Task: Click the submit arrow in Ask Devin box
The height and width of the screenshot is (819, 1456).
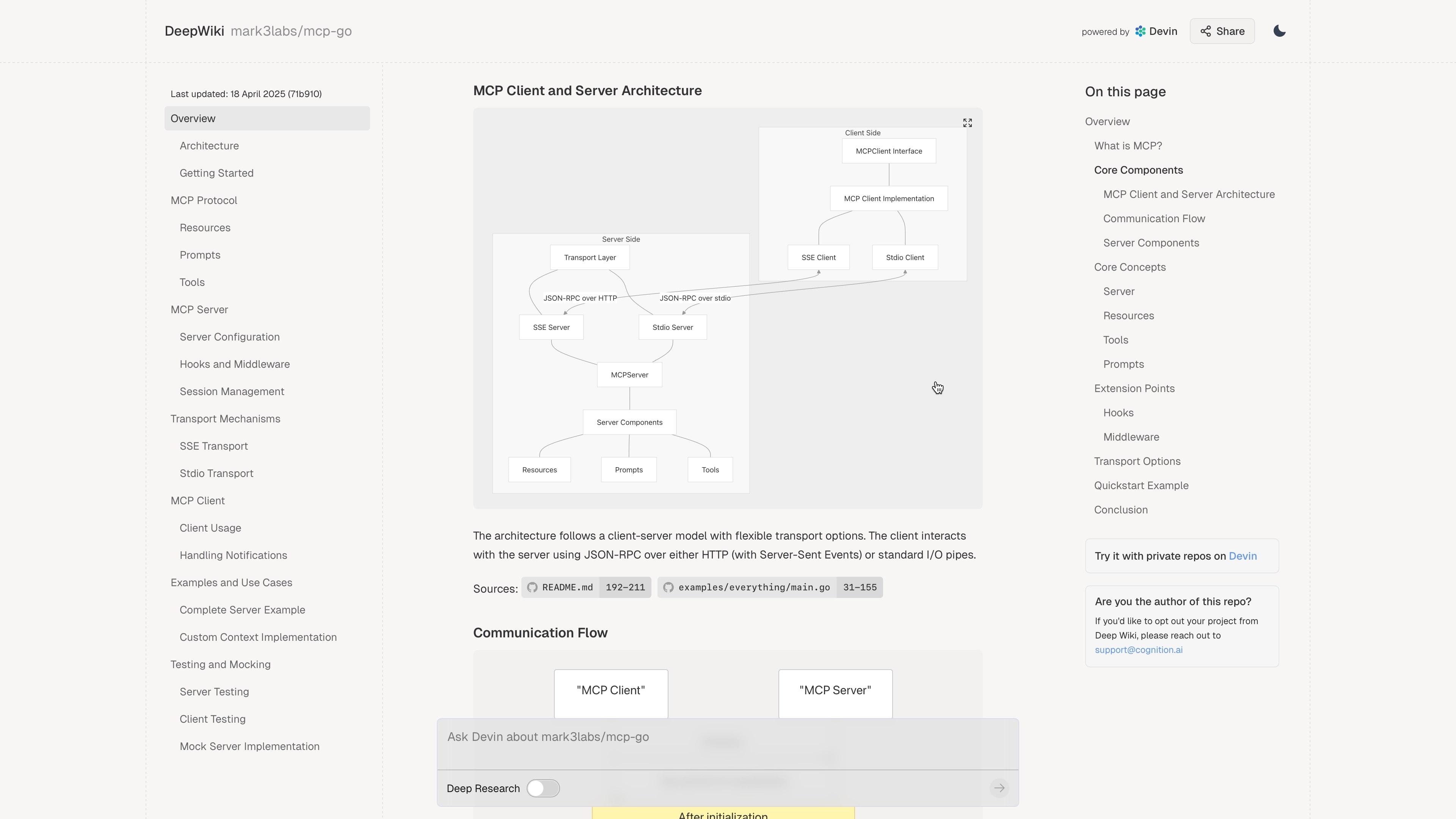Action: (999, 788)
